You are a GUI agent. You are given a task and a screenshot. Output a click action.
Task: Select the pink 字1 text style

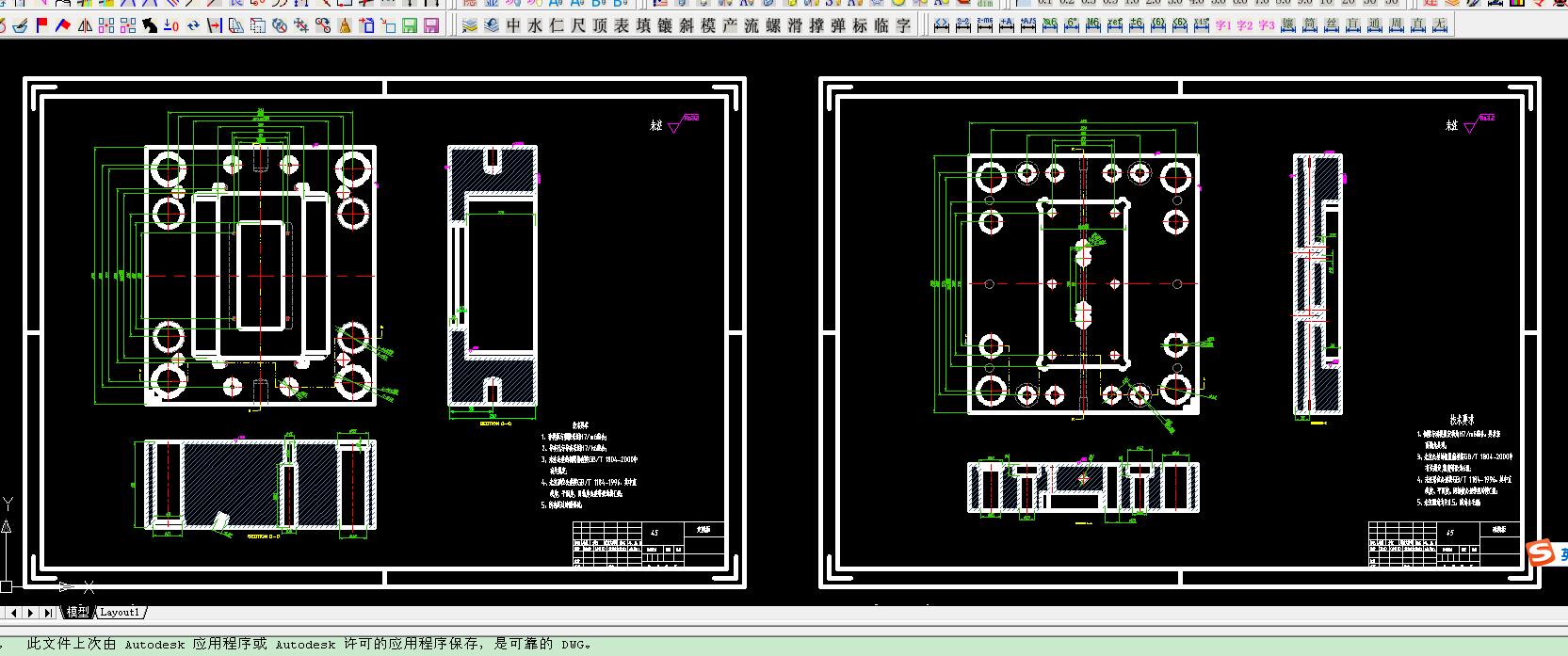pos(1223,25)
